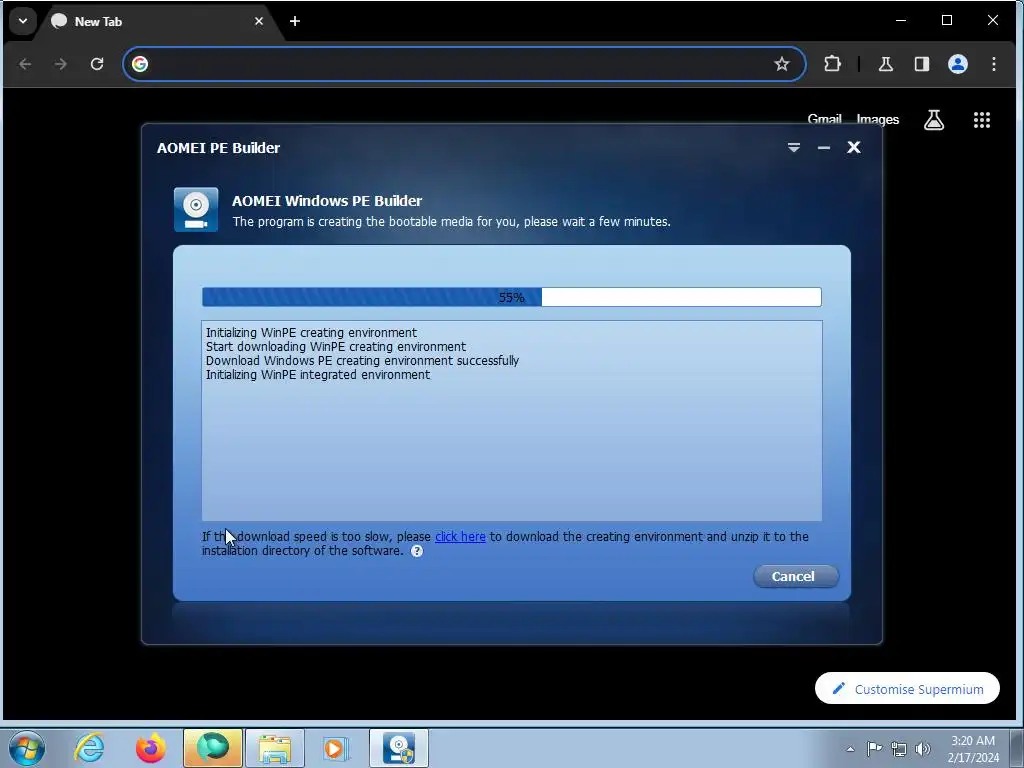Follow the 'click here' download link
The image size is (1024, 768).
click(x=460, y=536)
